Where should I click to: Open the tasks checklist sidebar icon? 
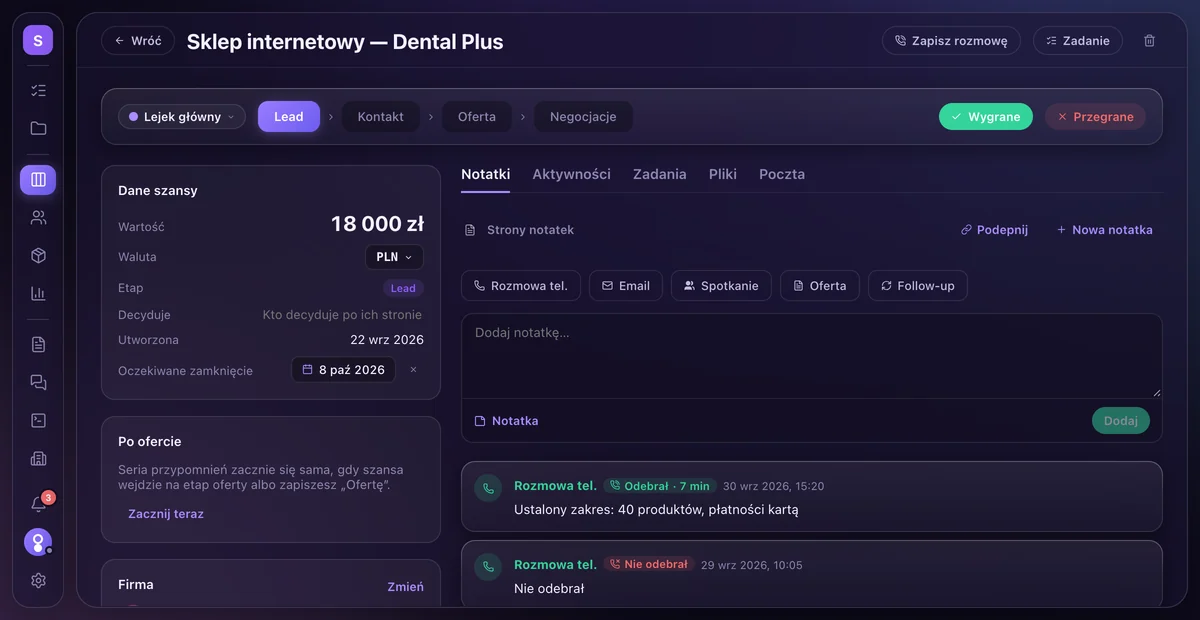38,90
